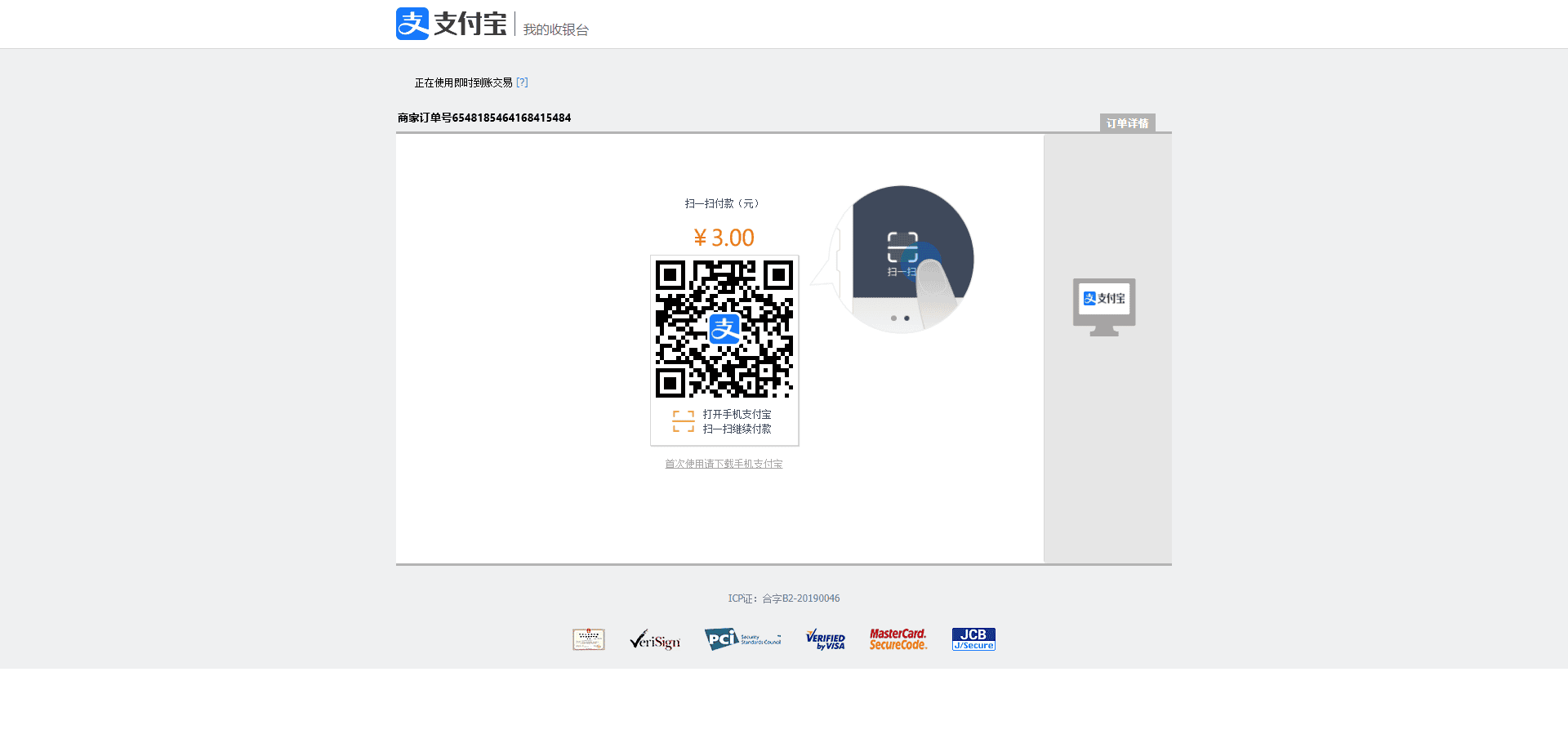Click the 我的收银台 header text
1568x743 pixels.
coord(555,29)
